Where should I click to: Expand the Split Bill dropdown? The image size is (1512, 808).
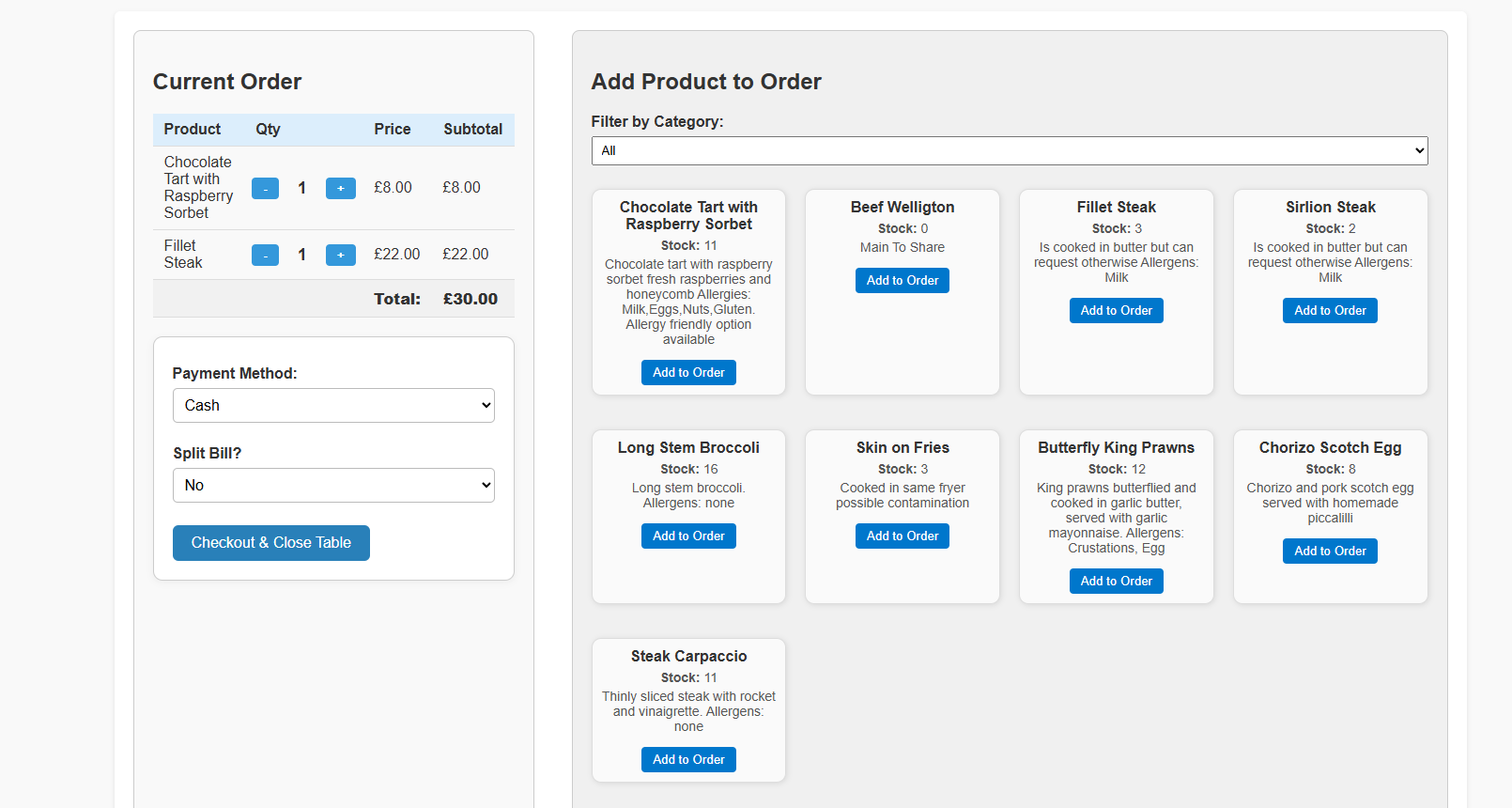point(333,486)
